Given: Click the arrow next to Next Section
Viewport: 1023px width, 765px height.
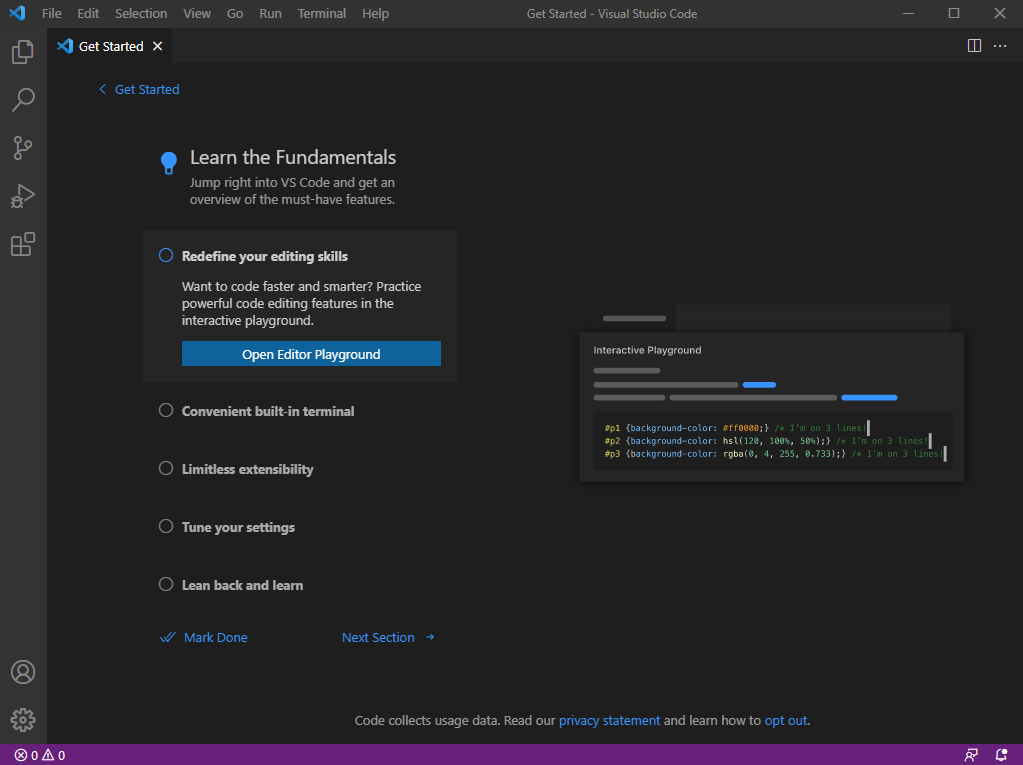Looking at the screenshot, I should [430, 637].
